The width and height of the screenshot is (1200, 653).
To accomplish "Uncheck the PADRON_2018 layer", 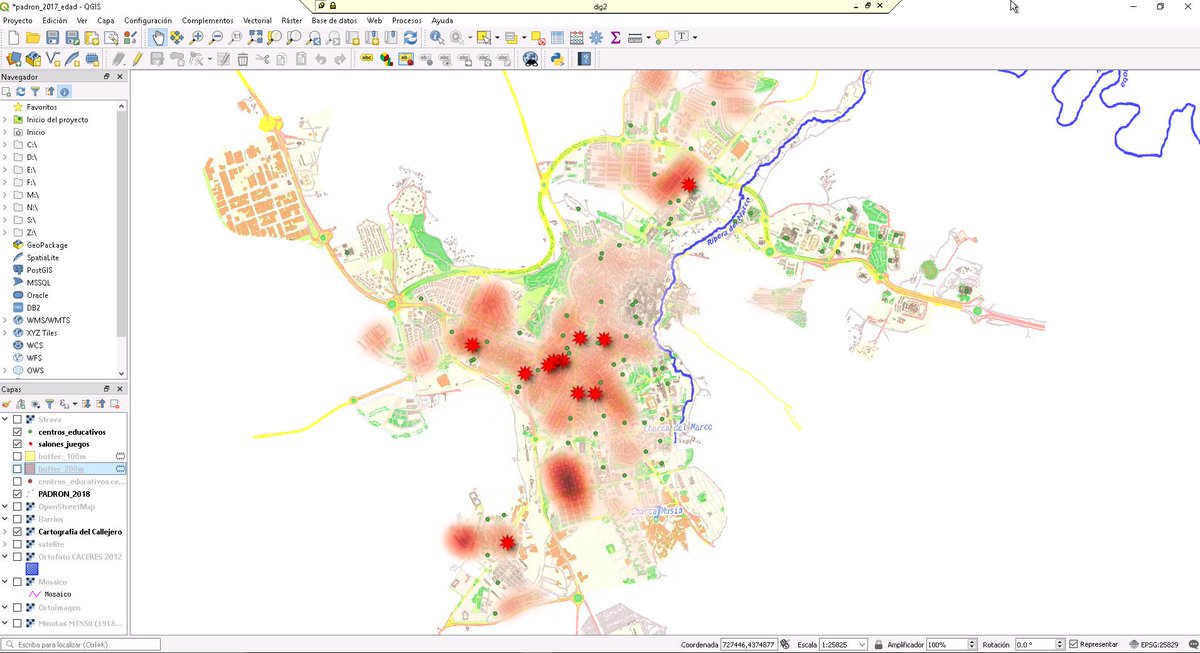I will tap(17, 494).
